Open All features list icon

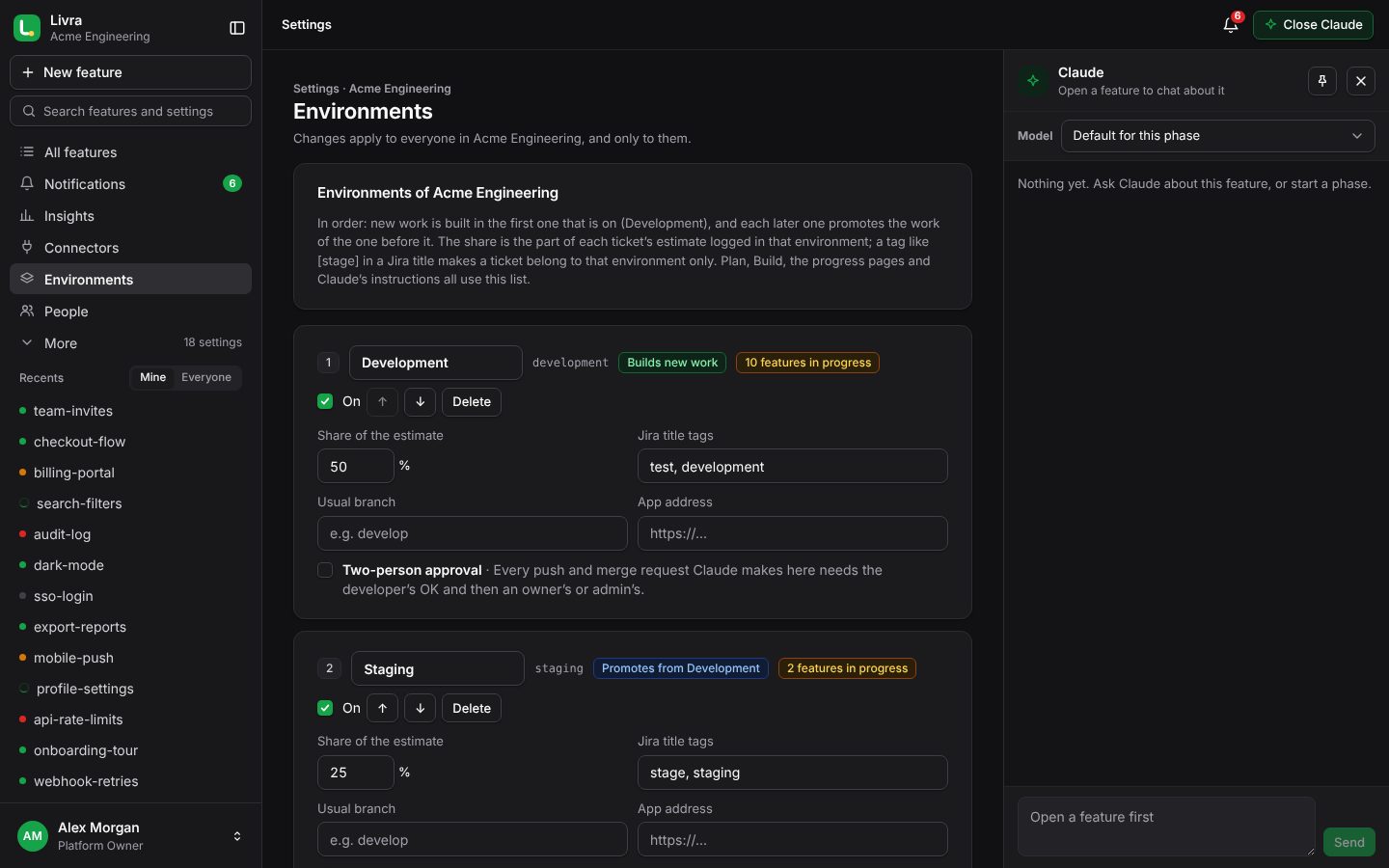pos(27,152)
